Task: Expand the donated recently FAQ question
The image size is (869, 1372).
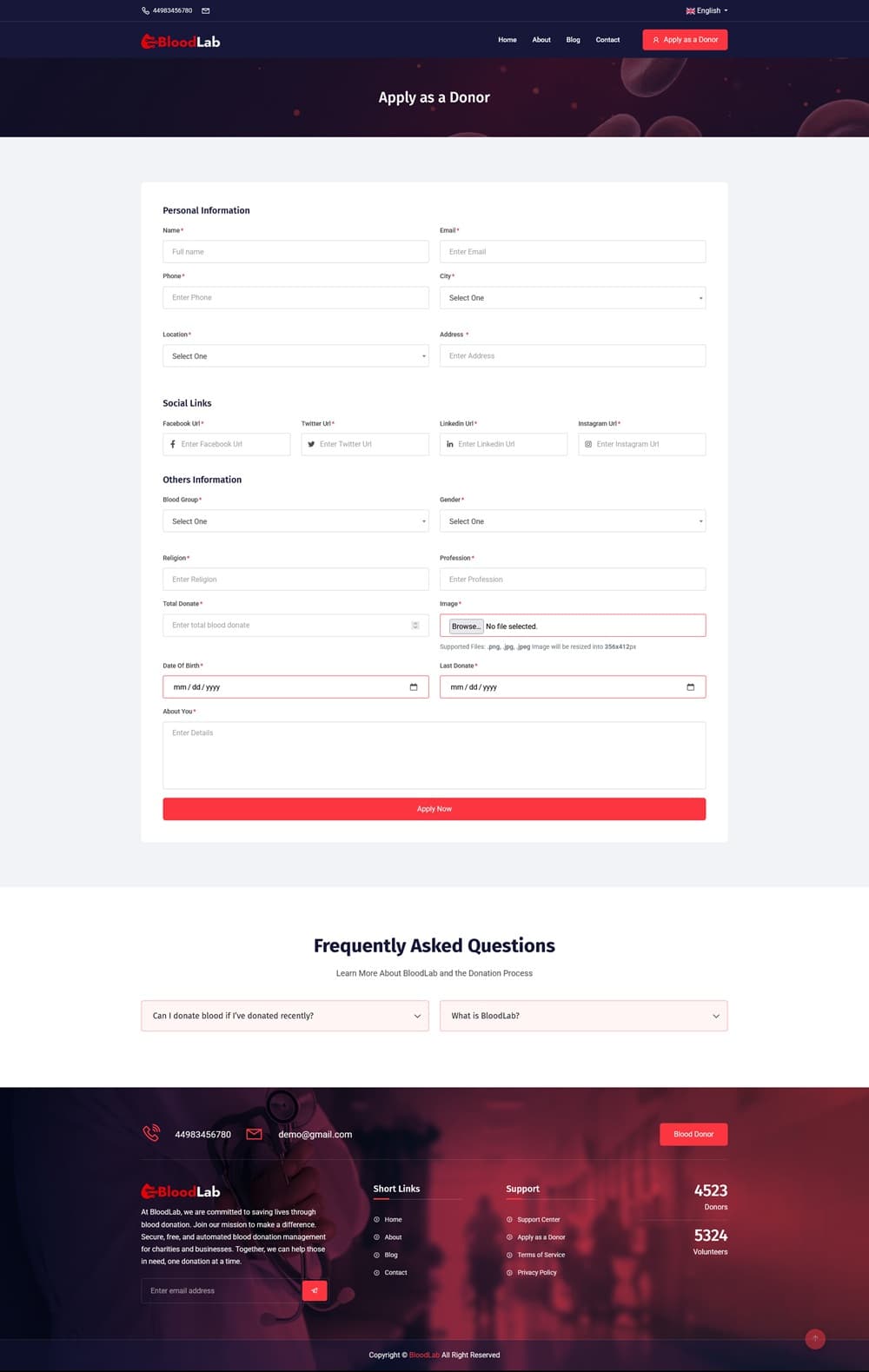Action: pos(285,1016)
